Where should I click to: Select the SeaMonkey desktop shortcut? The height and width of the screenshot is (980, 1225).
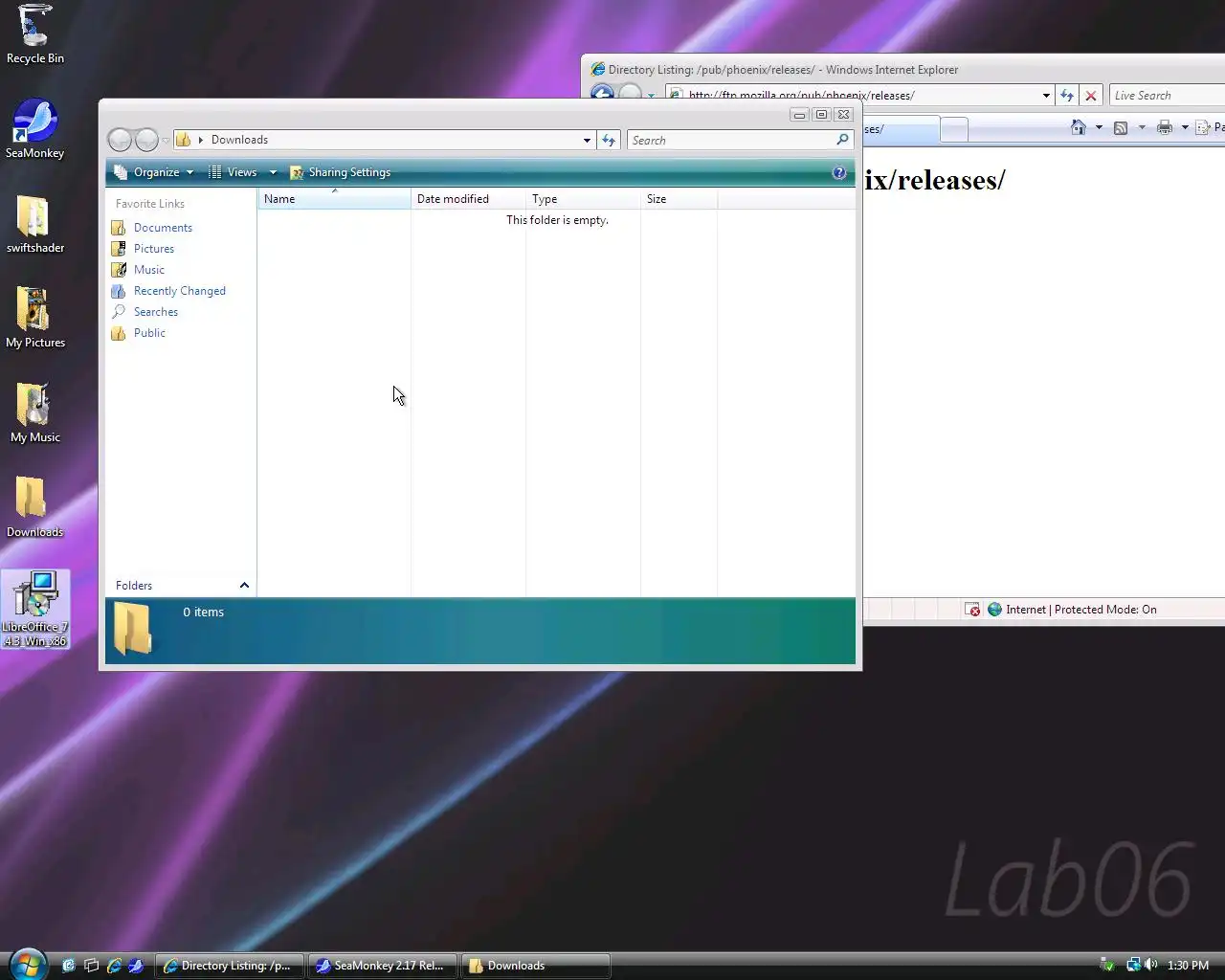34,129
